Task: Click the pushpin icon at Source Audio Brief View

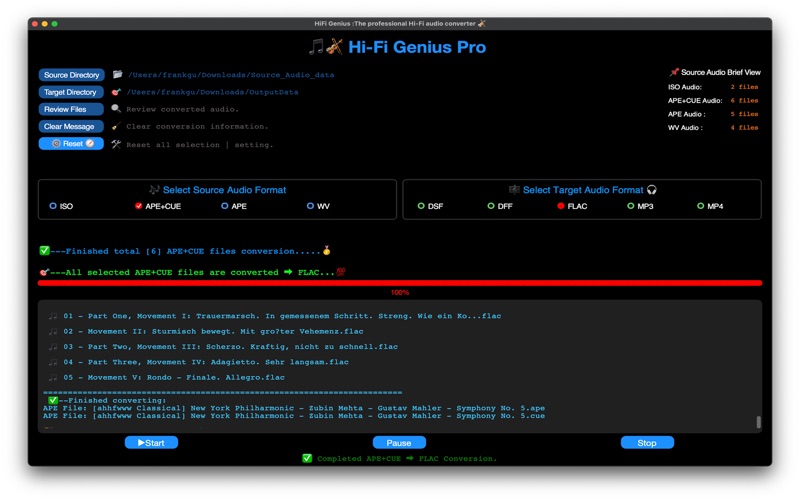Action: point(674,72)
